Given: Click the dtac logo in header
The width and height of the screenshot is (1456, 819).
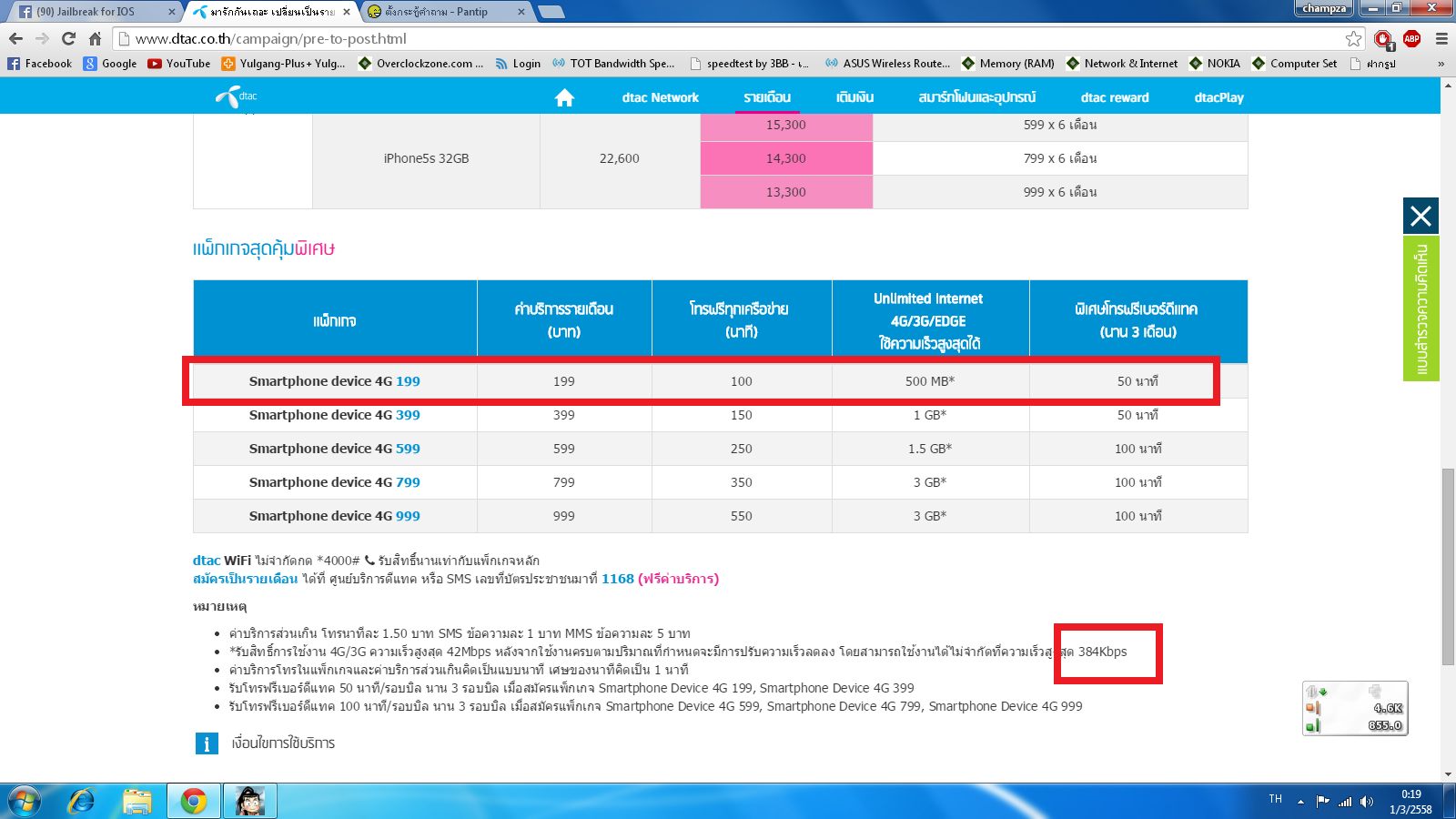Looking at the screenshot, I should point(236,96).
